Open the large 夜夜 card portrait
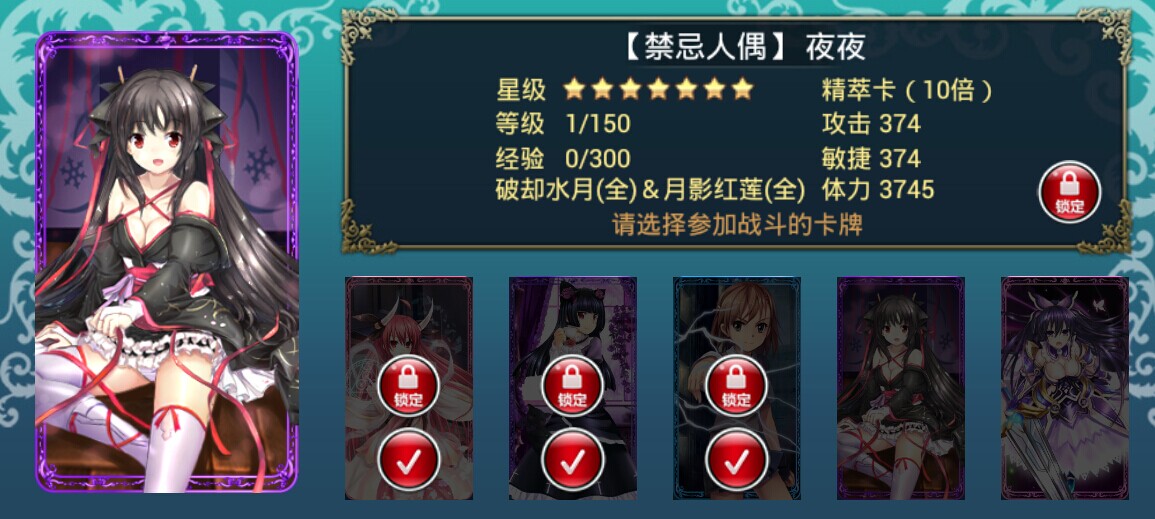Viewport: 1155px width, 519px height. click(x=166, y=262)
